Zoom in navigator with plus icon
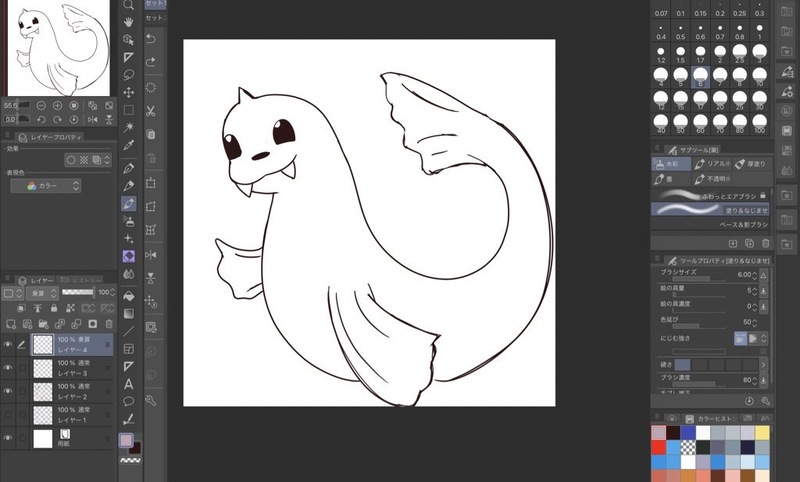800x482 pixels. (x=58, y=106)
